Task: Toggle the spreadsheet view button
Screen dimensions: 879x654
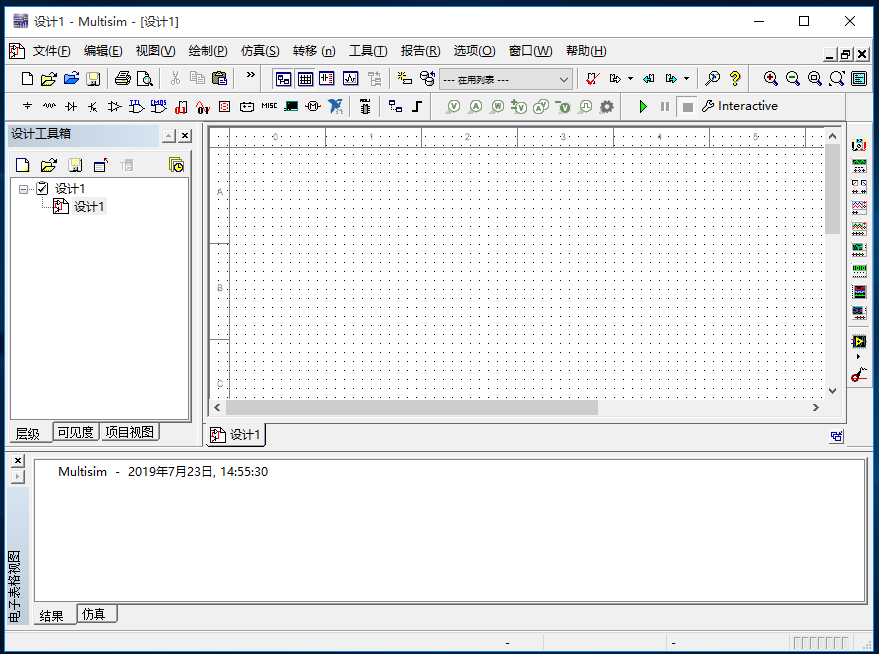Action: point(305,78)
